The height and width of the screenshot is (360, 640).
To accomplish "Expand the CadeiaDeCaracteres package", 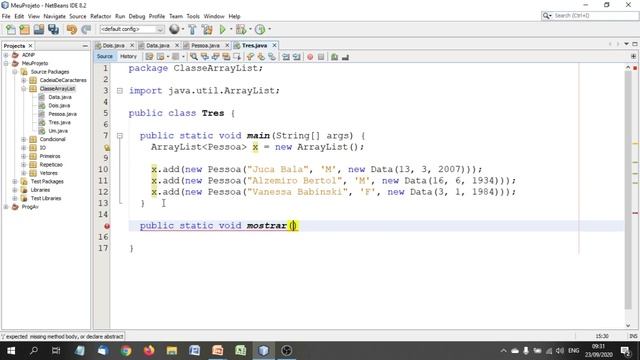I will pyautogui.click(x=24, y=80).
